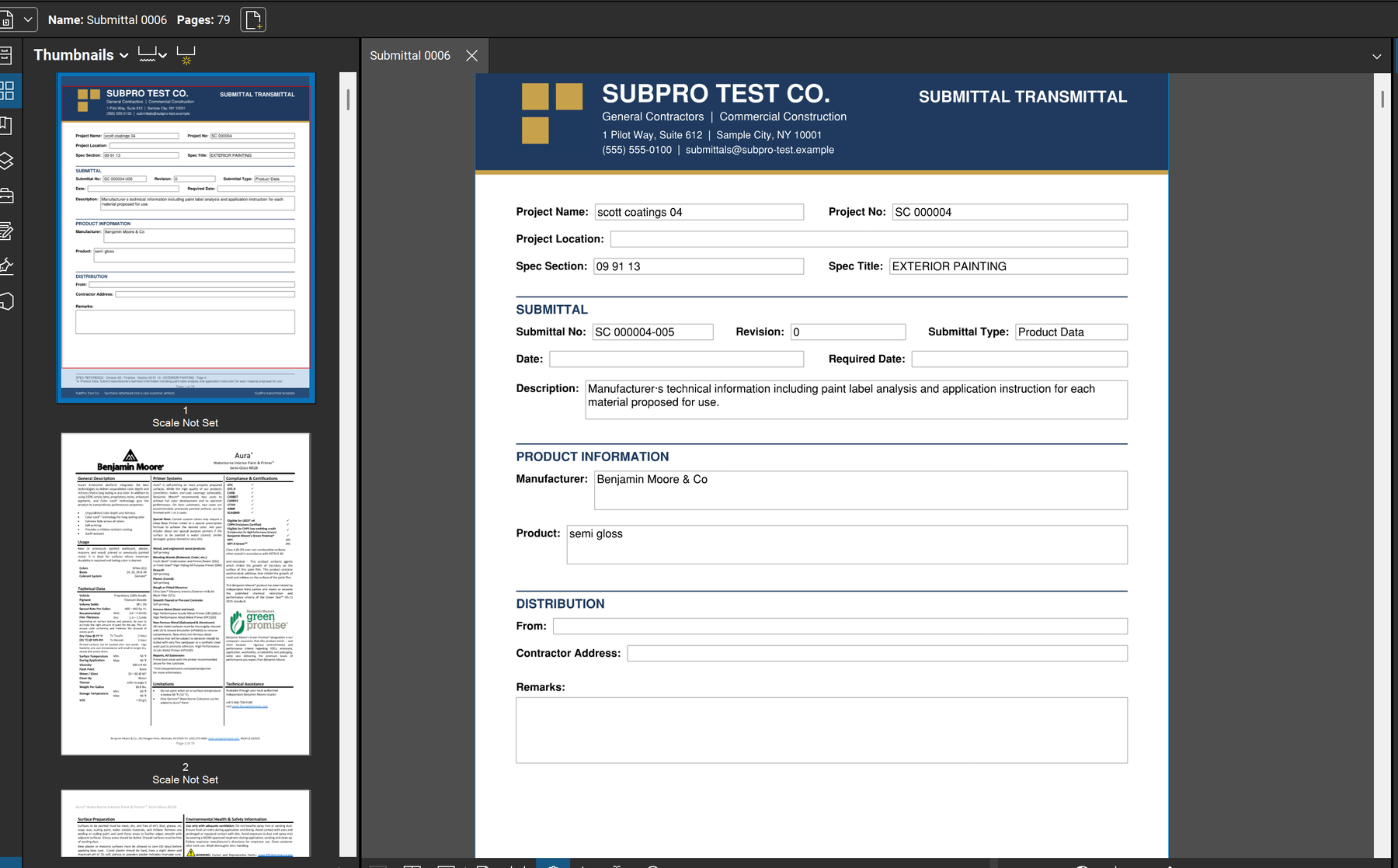1398x868 pixels.
Task: Click the Submittal Type field
Action: tap(1071, 332)
